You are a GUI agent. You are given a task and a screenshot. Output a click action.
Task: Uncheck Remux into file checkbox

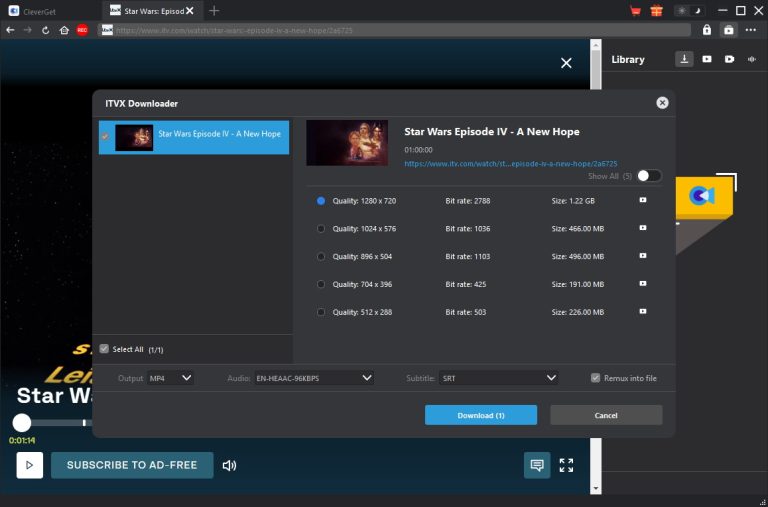click(x=596, y=378)
